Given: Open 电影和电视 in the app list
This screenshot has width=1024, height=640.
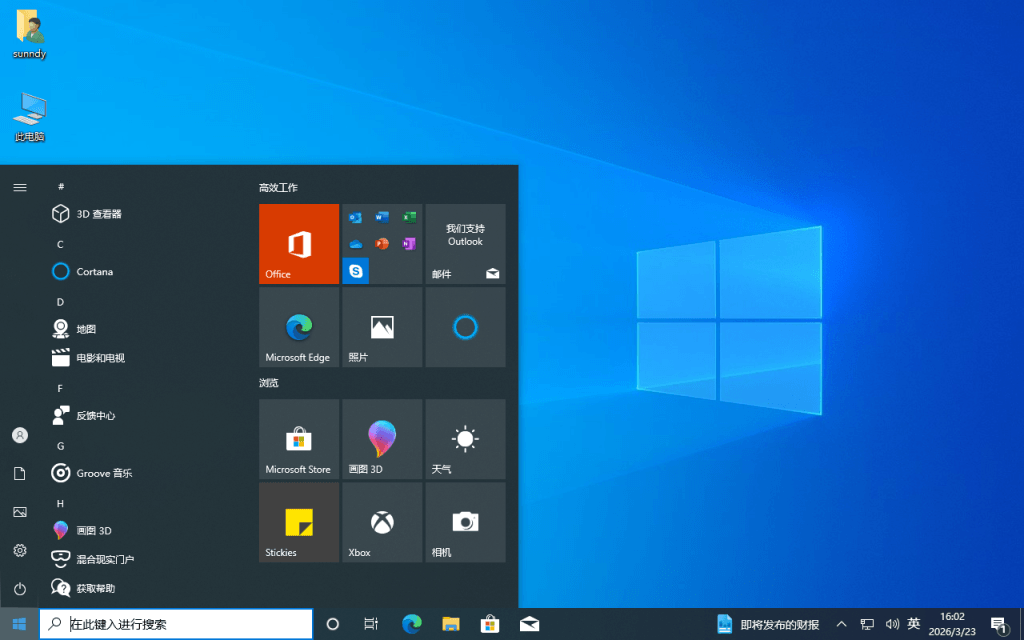Looking at the screenshot, I should pyautogui.click(x=146, y=357).
